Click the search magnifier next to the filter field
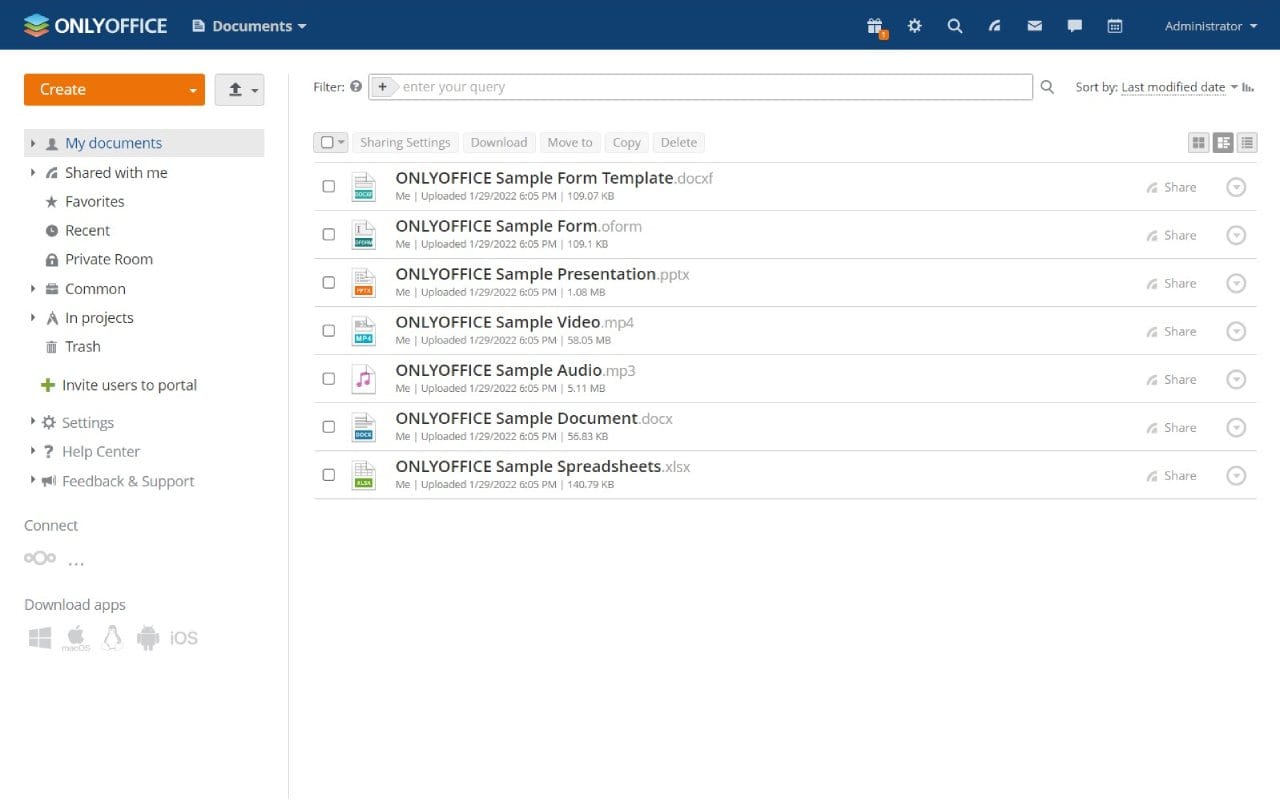The height and width of the screenshot is (800, 1280). (x=1046, y=87)
